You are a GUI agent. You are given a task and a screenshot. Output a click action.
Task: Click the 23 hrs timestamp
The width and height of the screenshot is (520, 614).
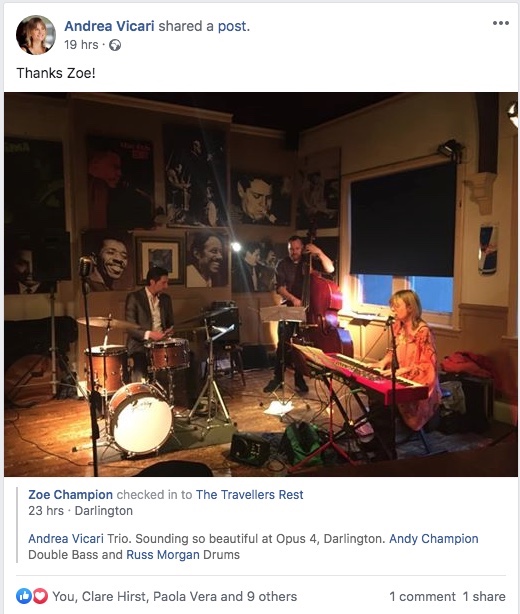click(46, 511)
